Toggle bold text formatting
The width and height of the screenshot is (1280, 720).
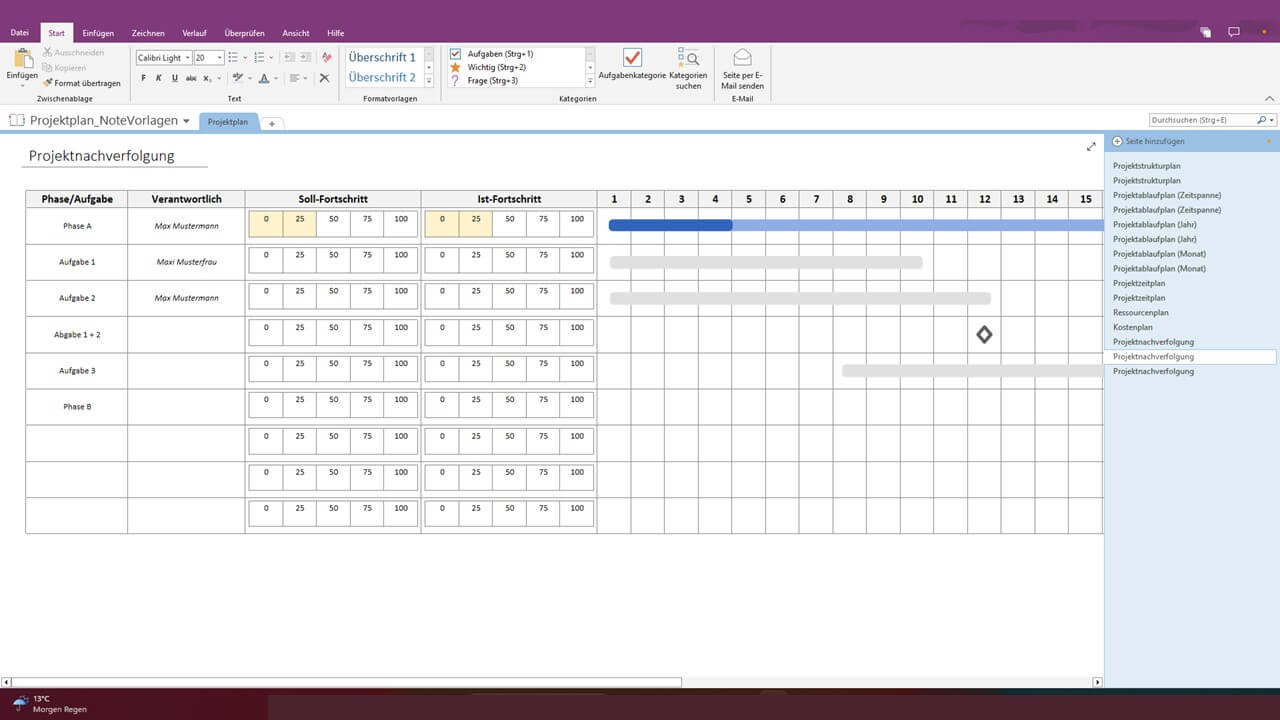144,77
